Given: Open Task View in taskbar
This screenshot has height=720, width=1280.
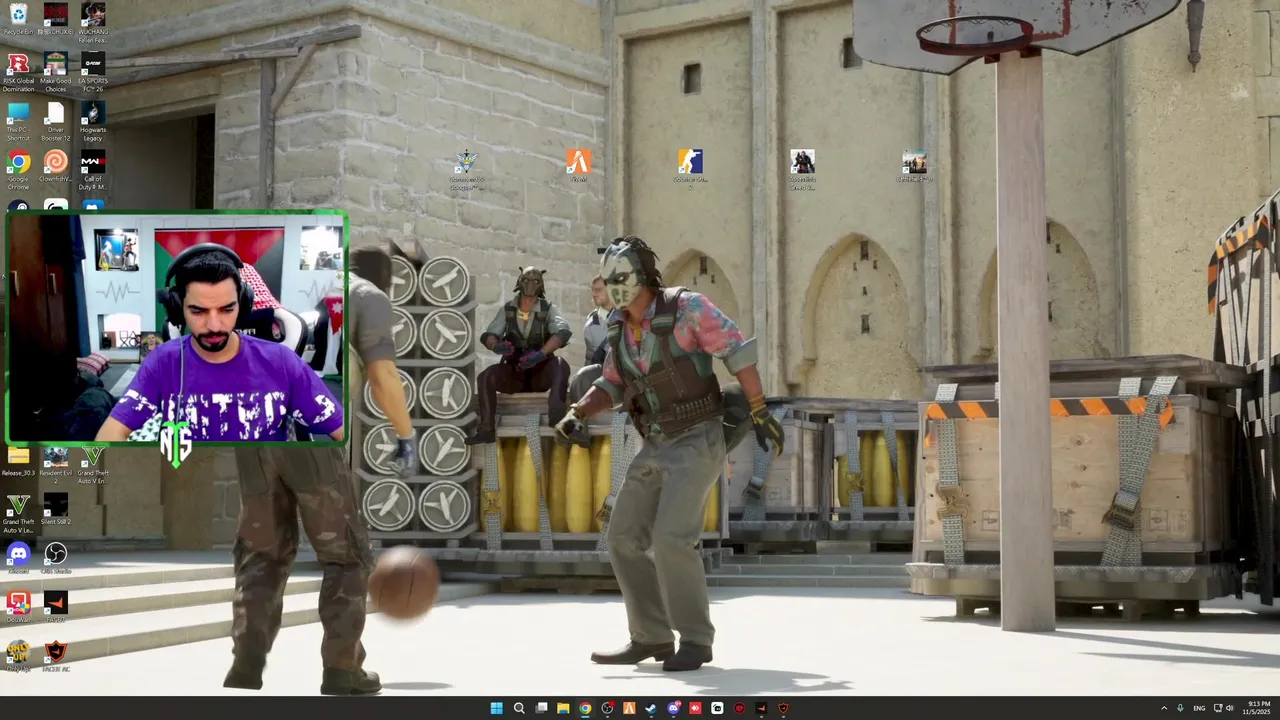Looking at the screenshot, I should click(541, 708).
